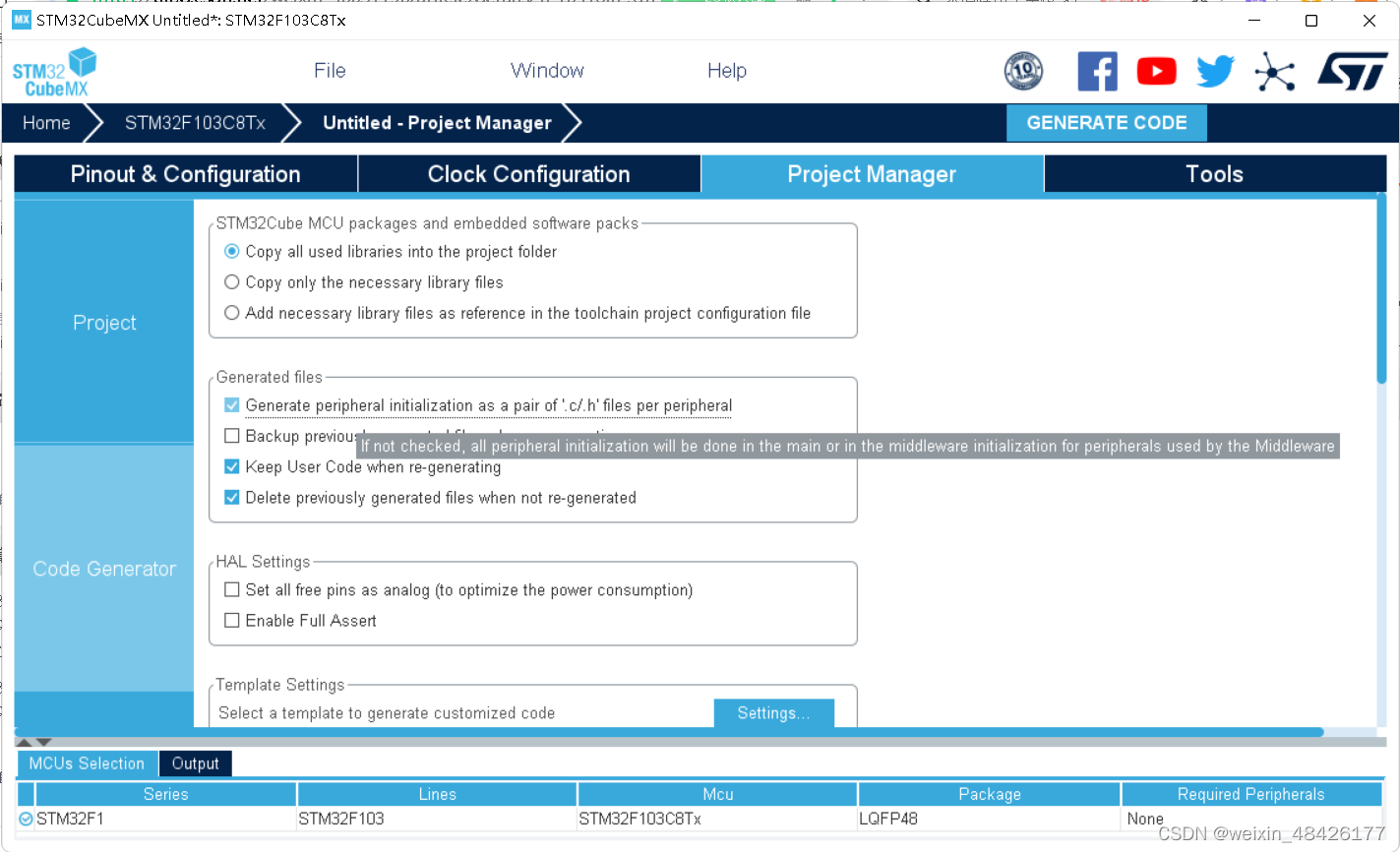The image size is (1400, 852).
Task: Click the MX app icon in title bar
Action: pyautogui.click(x=22, y=20)
